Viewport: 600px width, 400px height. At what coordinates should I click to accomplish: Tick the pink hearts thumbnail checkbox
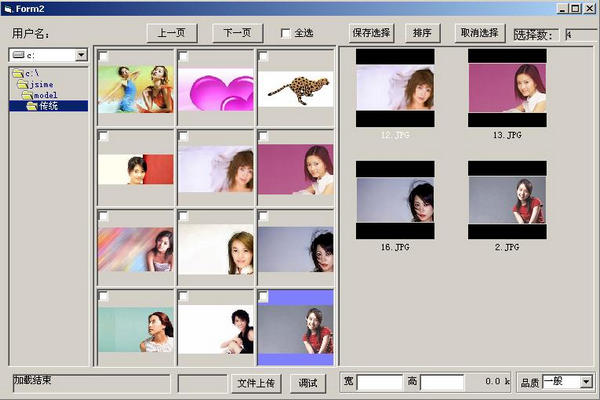coord(184,57)
